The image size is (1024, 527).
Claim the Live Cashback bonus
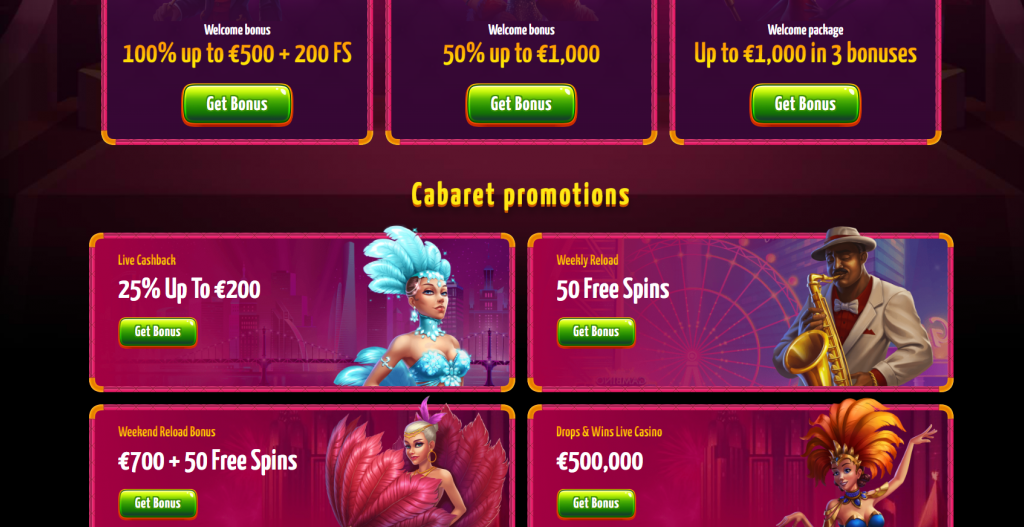(x=157, y=332)
